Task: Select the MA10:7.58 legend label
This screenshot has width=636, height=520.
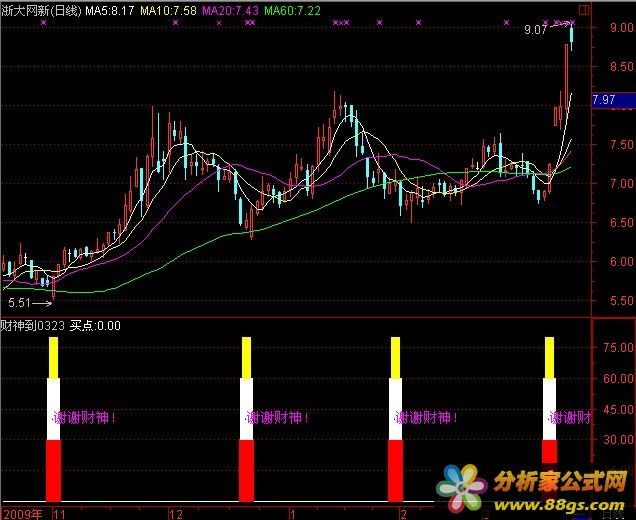Action: tap(168, 11)
